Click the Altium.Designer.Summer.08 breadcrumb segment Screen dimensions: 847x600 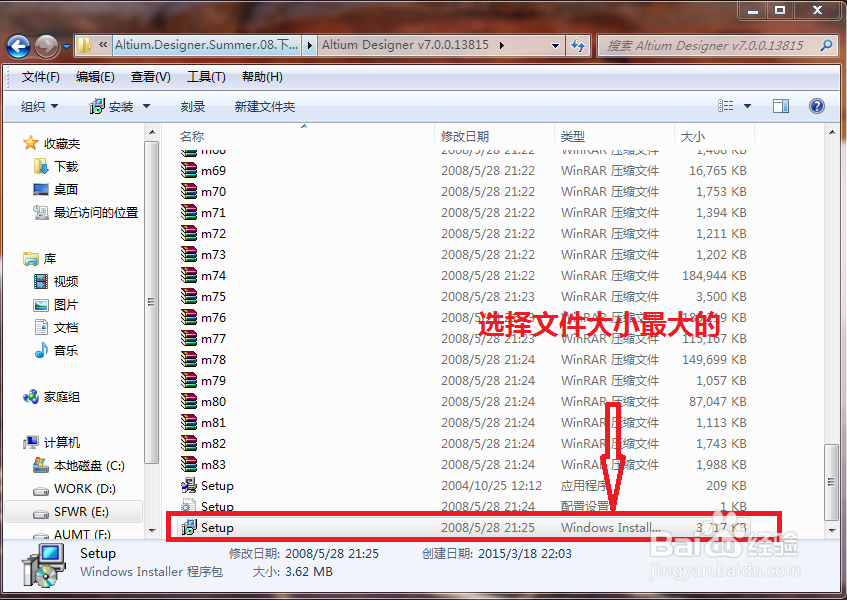206,45
